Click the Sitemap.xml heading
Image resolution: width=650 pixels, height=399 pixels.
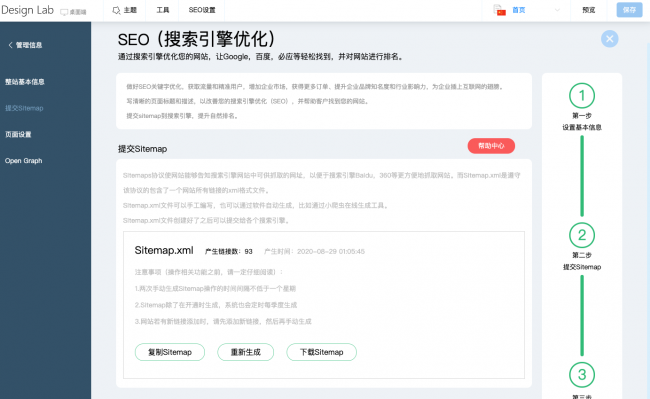click(164, 250)
